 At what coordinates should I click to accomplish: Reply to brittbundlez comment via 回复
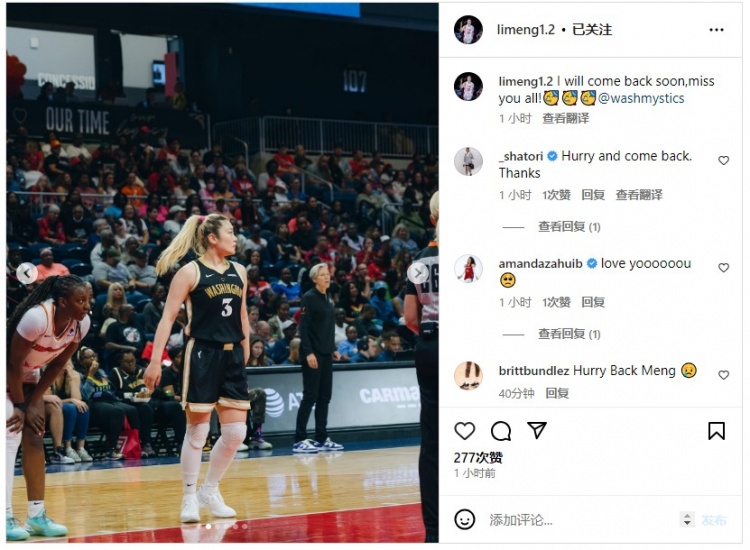tap(557, 393)
